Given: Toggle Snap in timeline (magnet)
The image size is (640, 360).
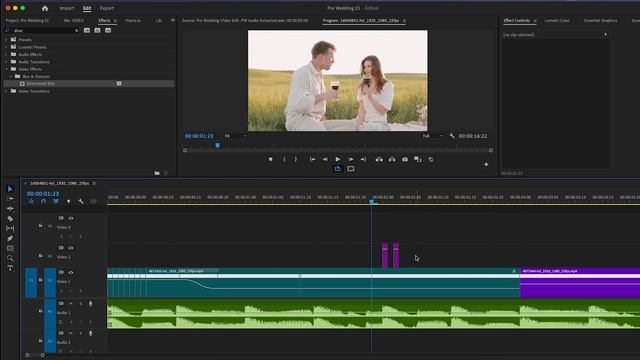Looking at the screenshot, I should pos(43,201).
